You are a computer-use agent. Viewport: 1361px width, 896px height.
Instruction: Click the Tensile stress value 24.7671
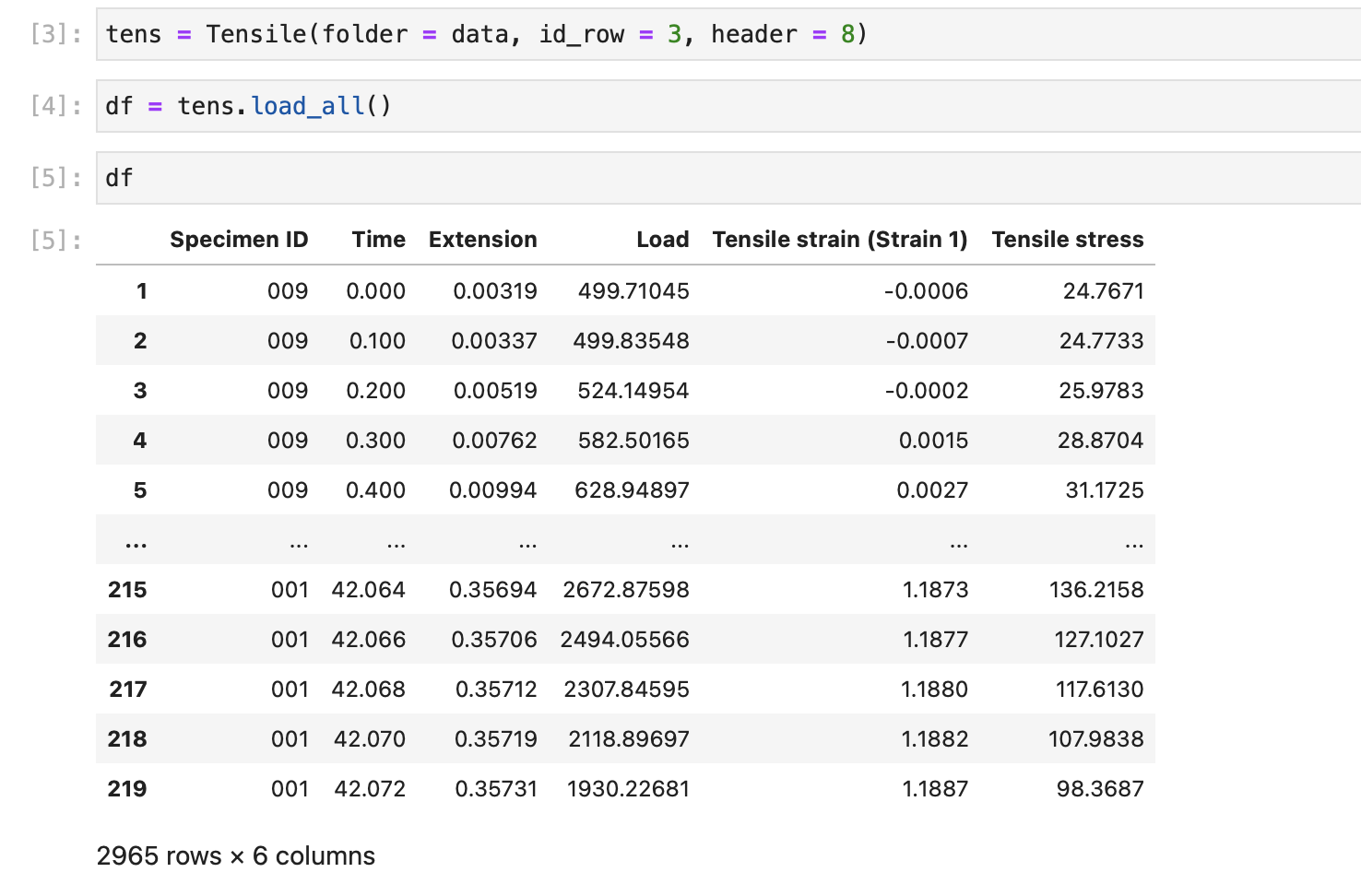(x=1104, y=291)
